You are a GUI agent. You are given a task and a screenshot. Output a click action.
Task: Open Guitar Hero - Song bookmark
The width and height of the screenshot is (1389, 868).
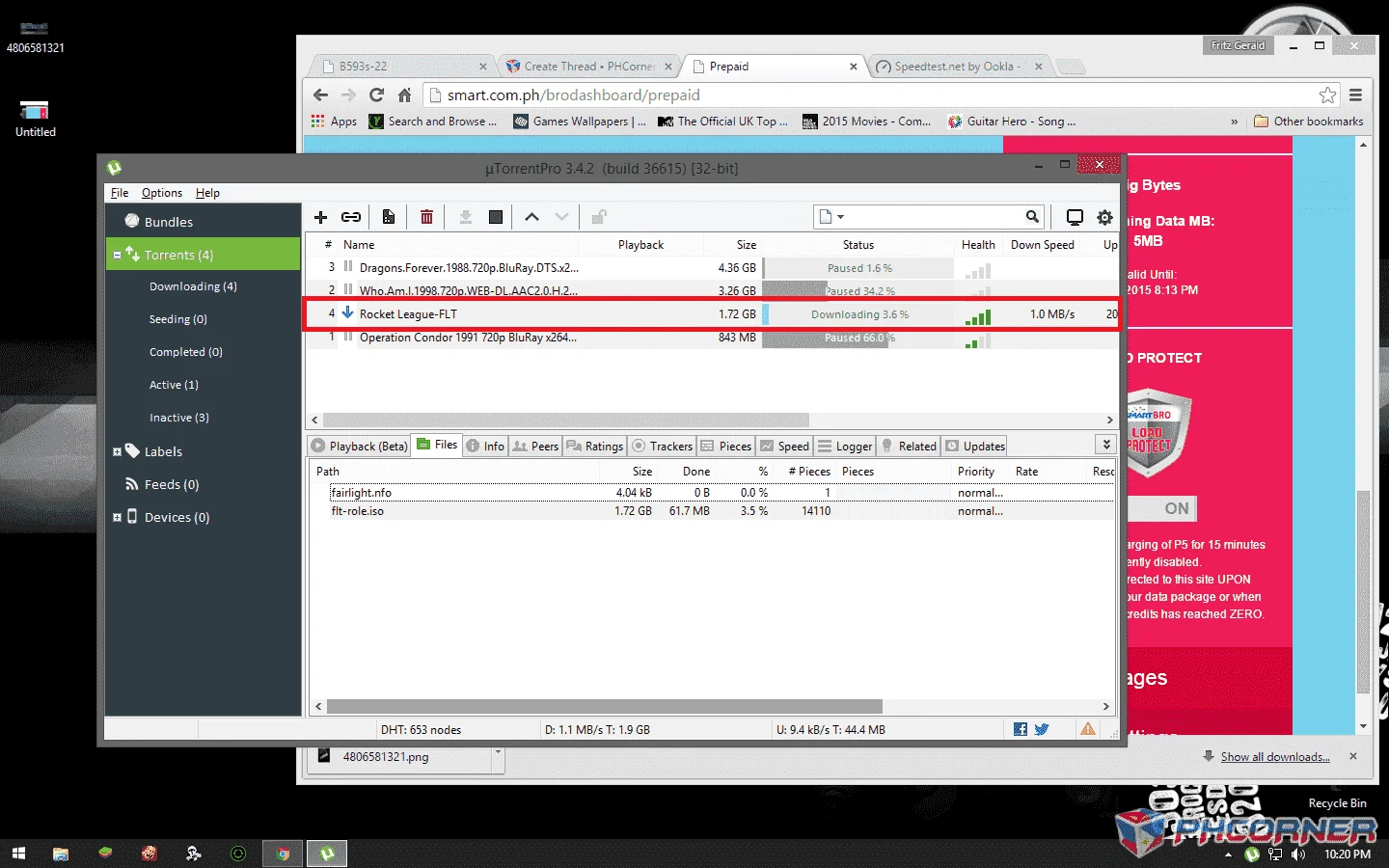pos(1011,122)
